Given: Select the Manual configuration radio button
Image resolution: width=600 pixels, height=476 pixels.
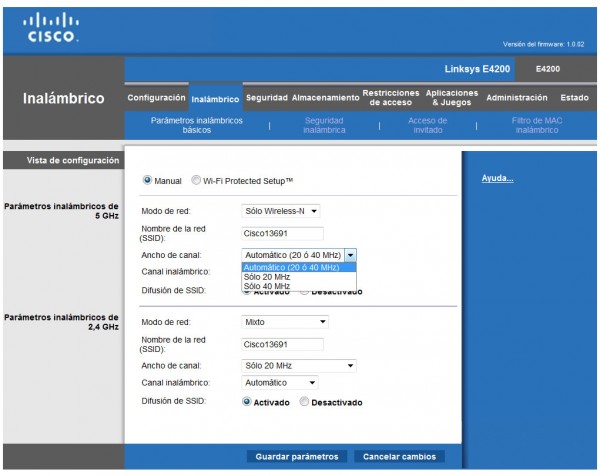Looking at the screenshot, I should point(147,180).
